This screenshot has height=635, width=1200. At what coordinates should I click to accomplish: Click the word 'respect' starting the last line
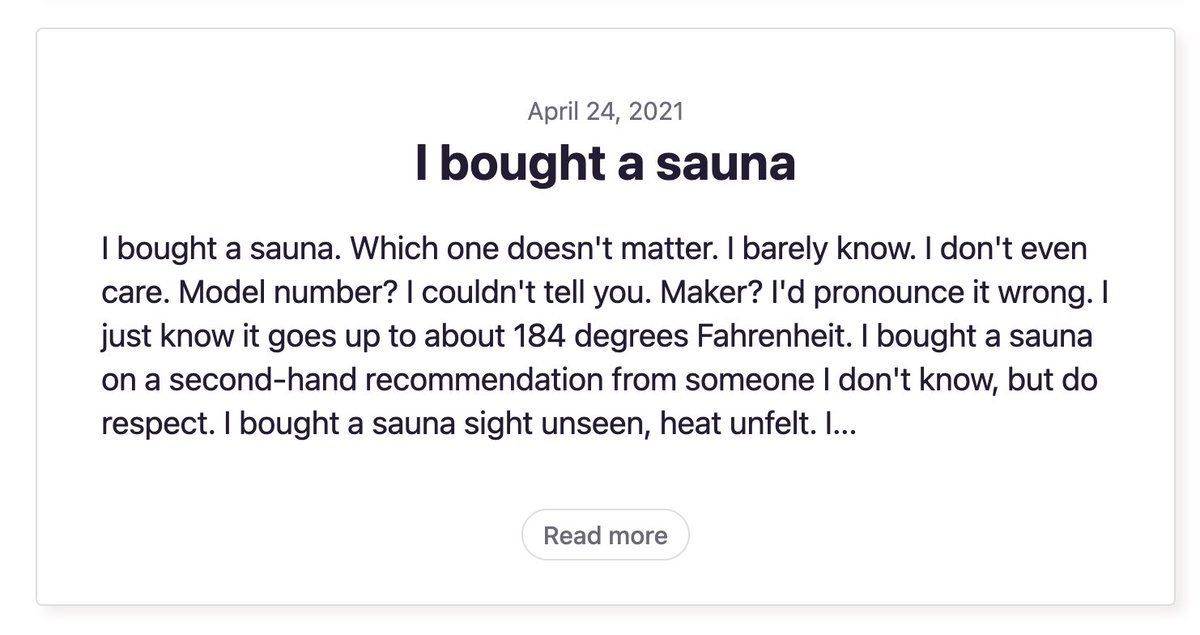coord(157,423)
